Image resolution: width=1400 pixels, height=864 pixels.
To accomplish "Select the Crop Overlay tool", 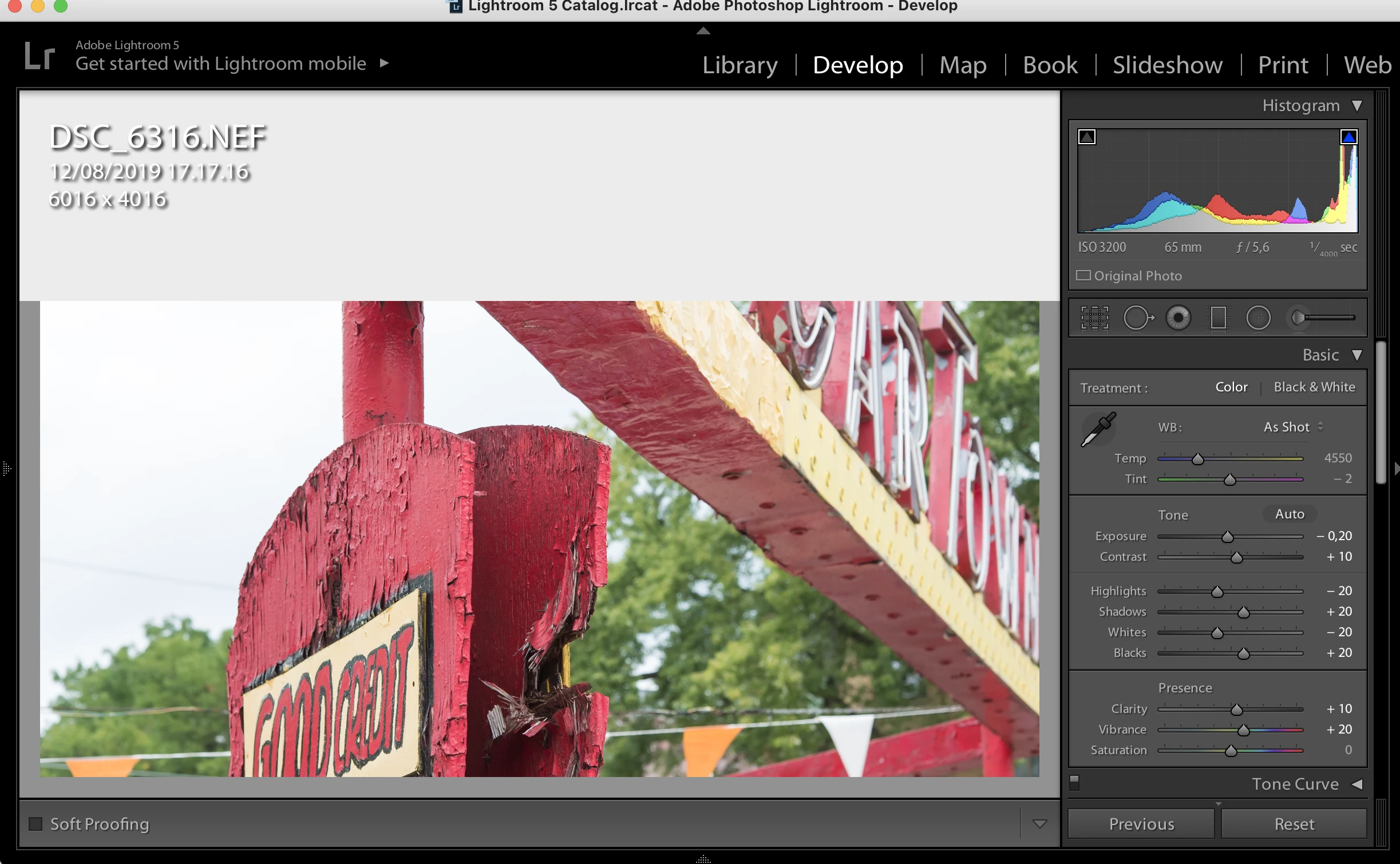I will click(x=1094, y=318).
